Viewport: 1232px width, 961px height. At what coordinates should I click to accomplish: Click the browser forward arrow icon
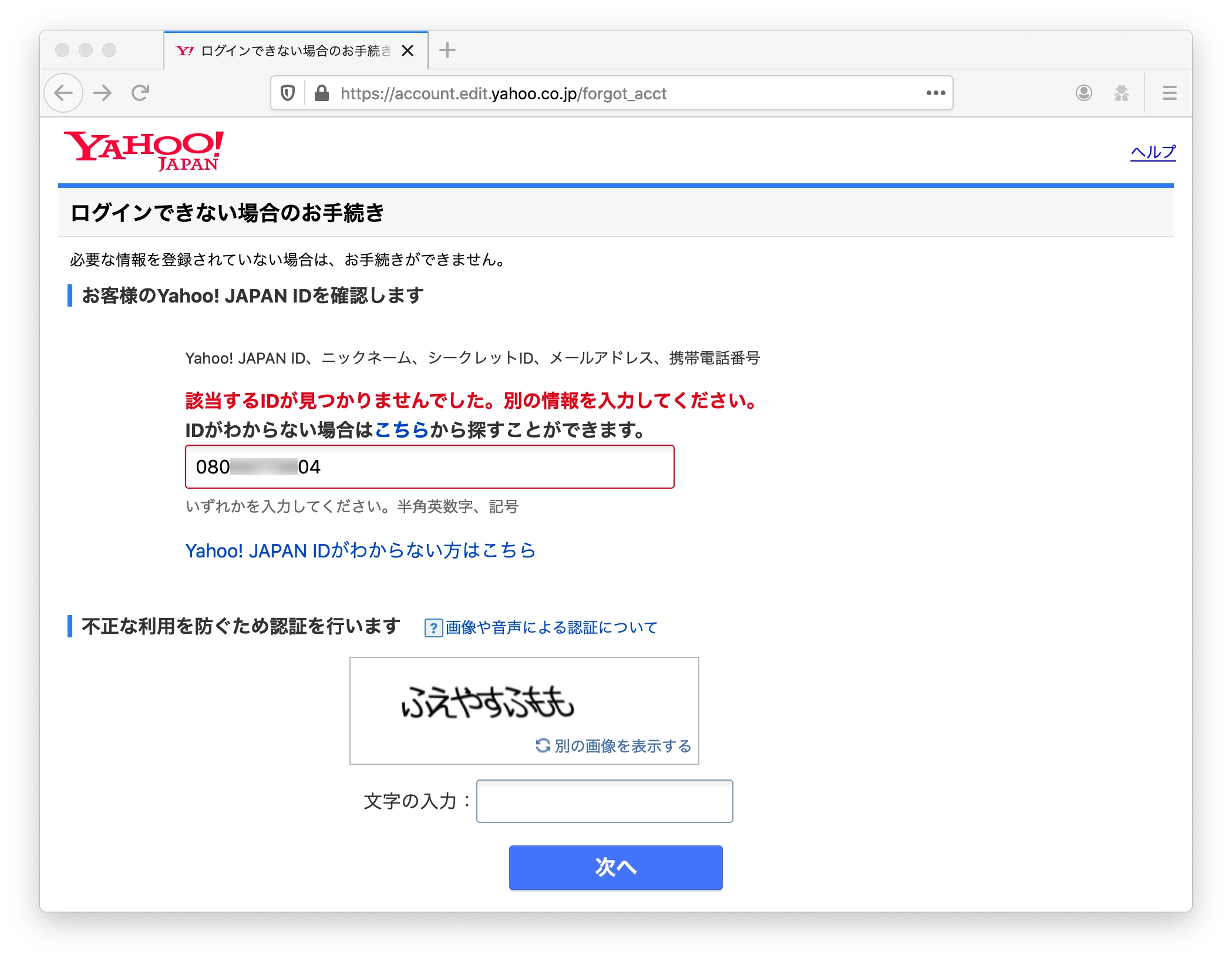[x=103, y=93]
